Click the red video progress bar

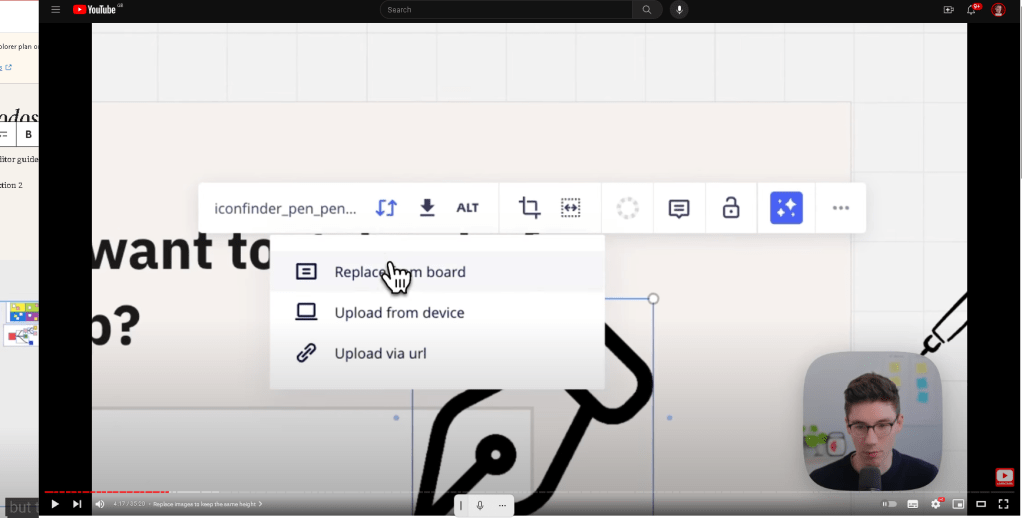point(107,492)
